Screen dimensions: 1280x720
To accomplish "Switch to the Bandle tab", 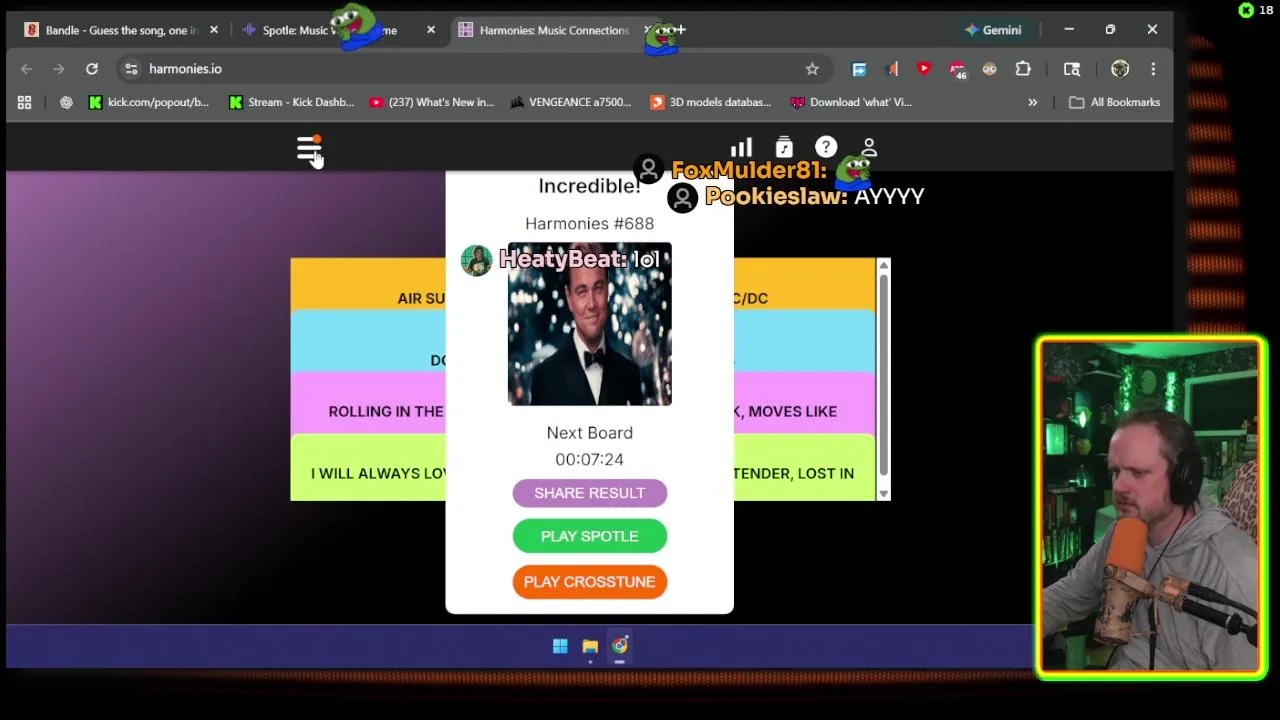I will (120, 30).
